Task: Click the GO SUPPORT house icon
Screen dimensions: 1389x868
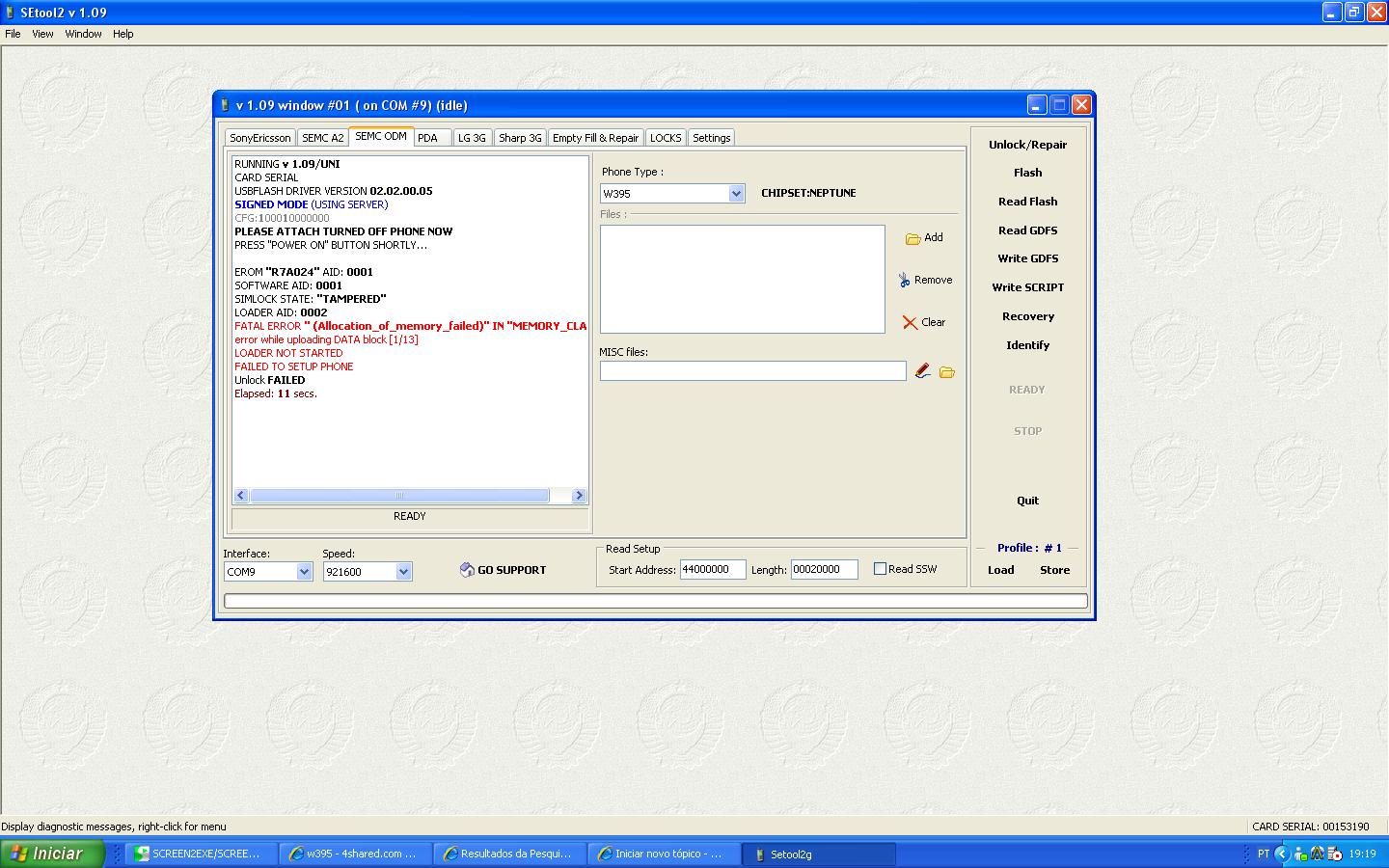Action: pyautogui.click(x=467, y=570)
